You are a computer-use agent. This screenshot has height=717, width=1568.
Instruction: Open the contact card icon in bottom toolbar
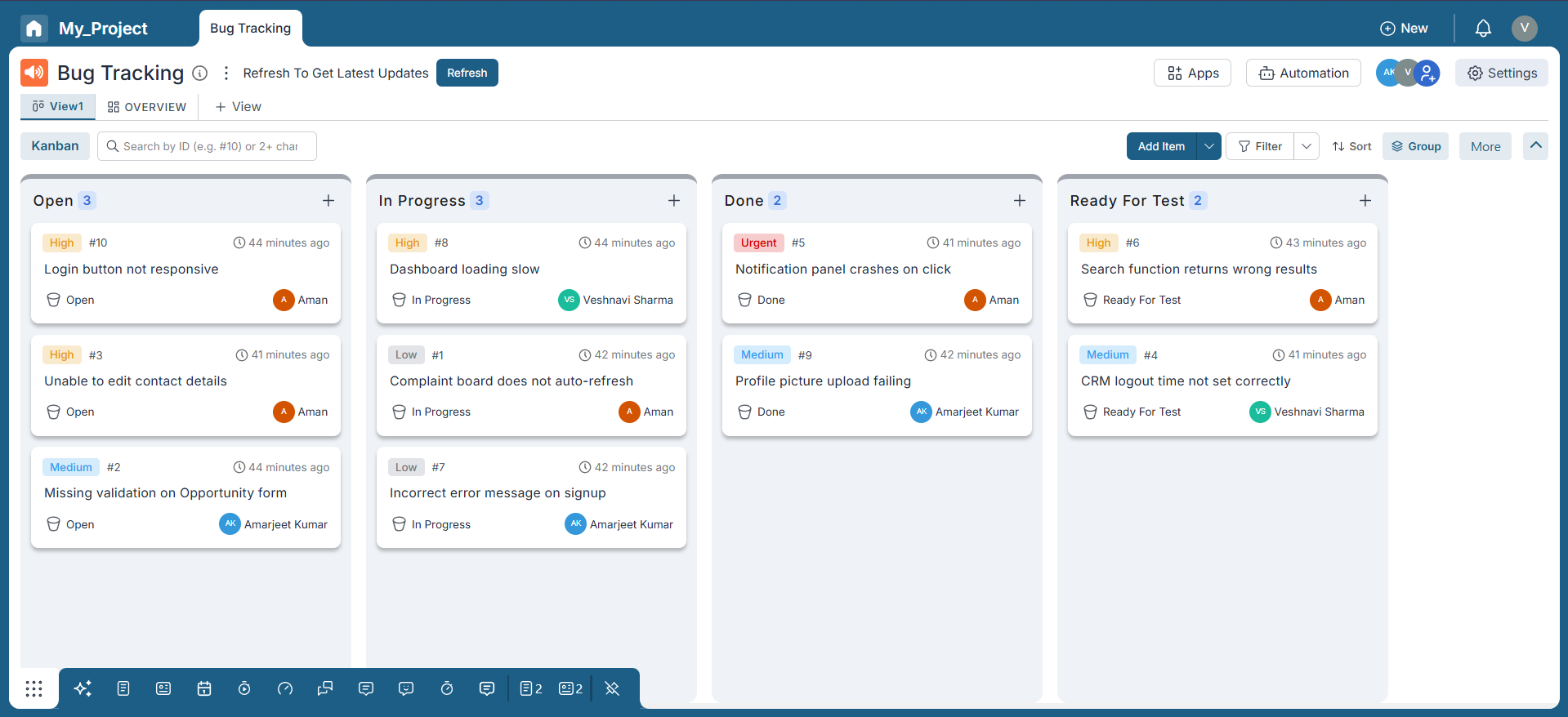pos(163,688)
